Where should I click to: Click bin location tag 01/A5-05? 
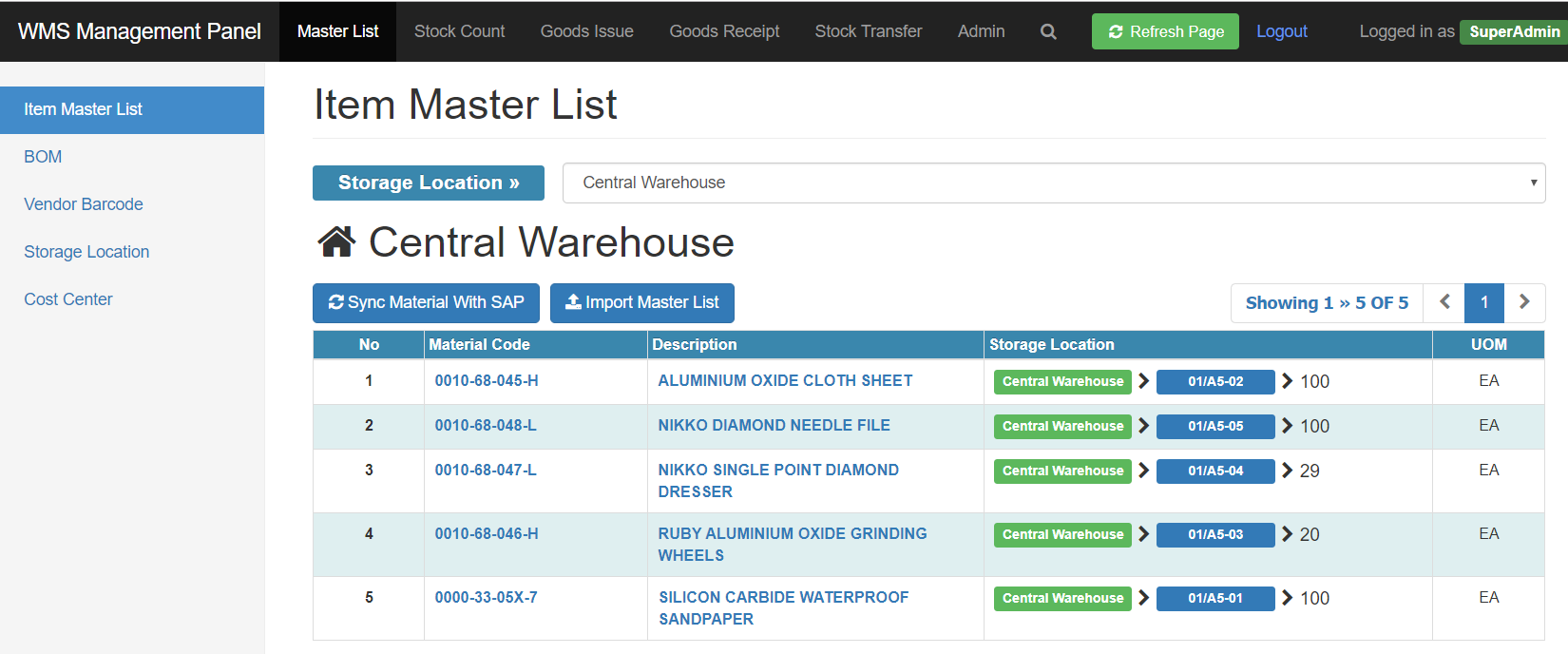pos(1215,427)
